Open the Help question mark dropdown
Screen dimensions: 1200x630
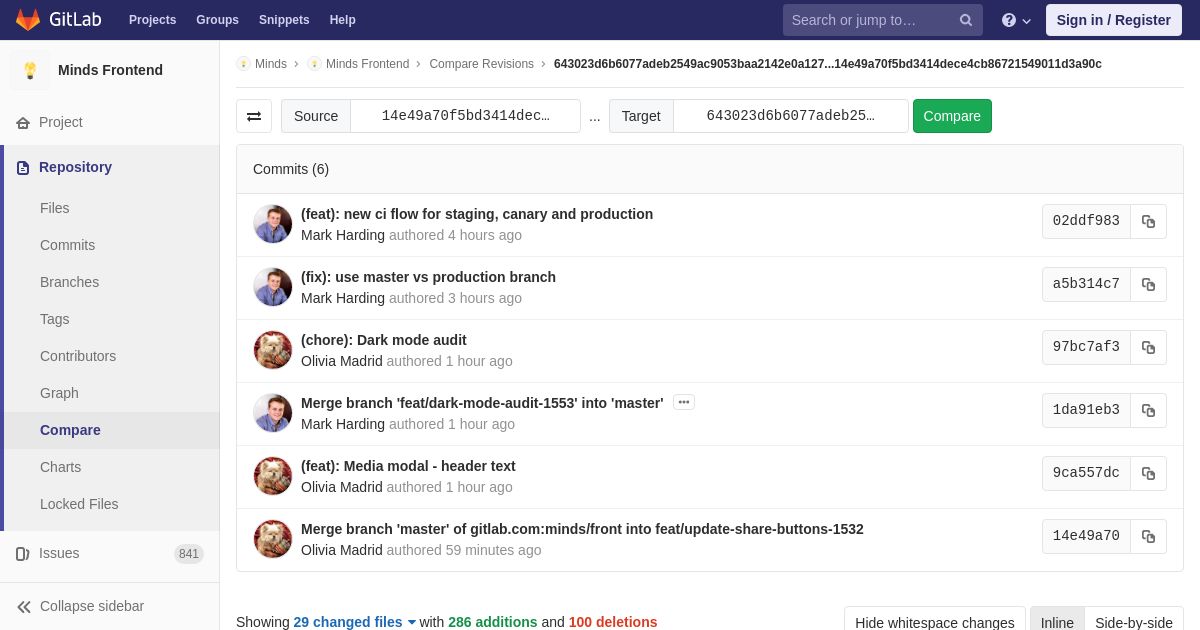coord(1016,20)
